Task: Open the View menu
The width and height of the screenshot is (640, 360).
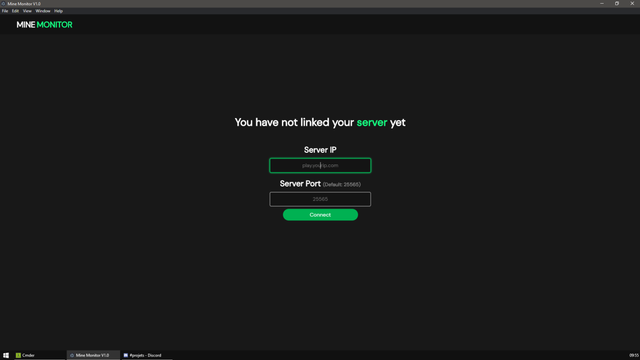Action: coord(27,11)
